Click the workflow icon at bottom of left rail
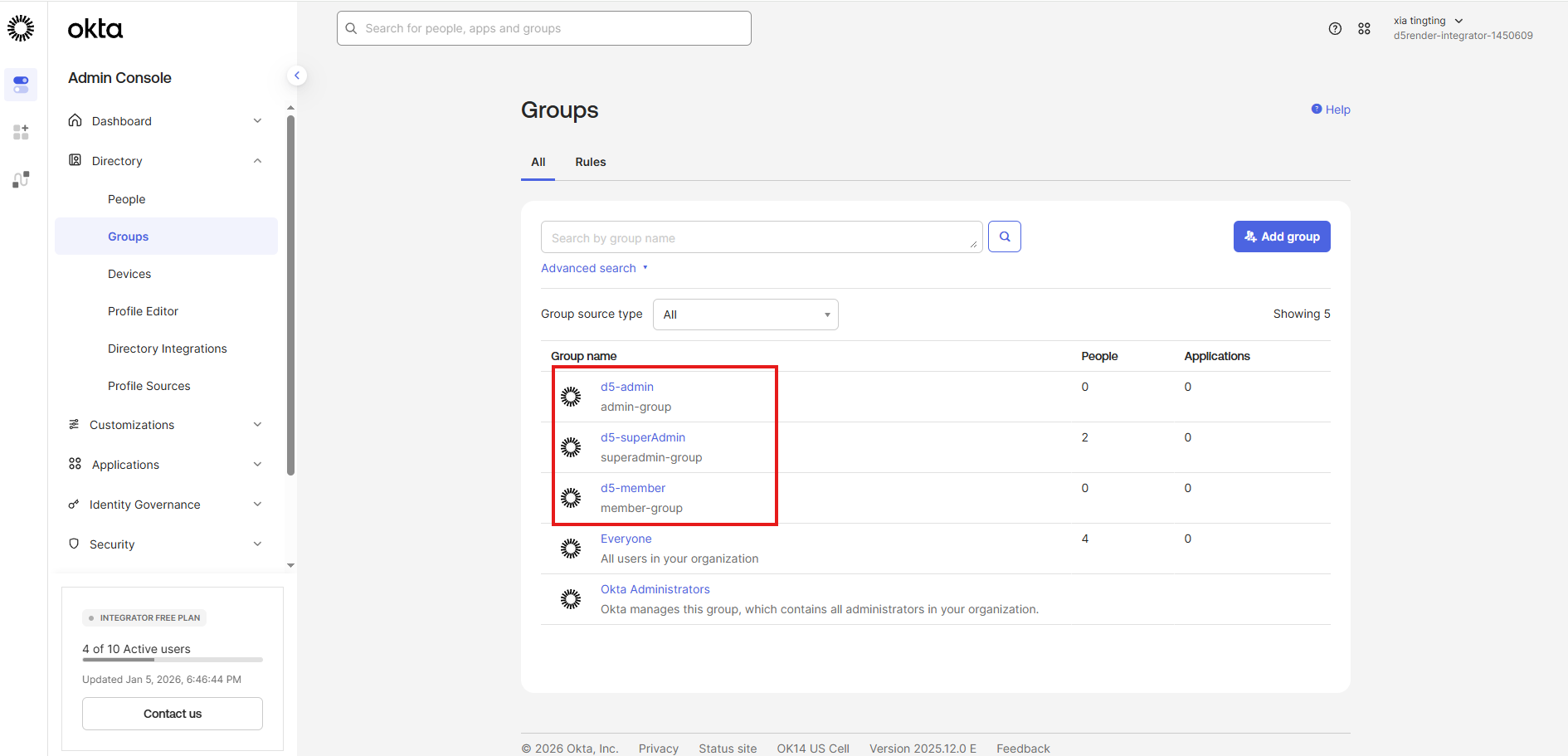 21,179
